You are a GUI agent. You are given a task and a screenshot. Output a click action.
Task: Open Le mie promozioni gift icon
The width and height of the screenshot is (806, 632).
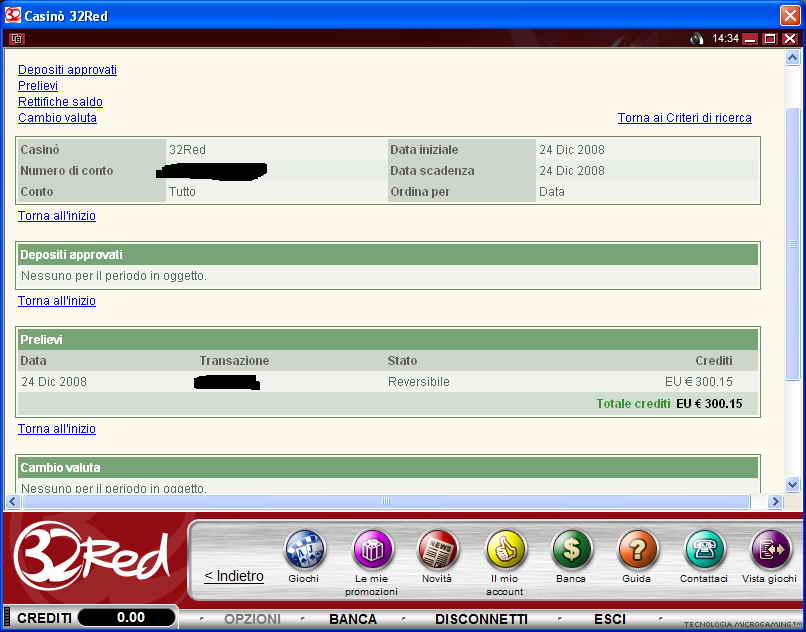coord(372,551)
